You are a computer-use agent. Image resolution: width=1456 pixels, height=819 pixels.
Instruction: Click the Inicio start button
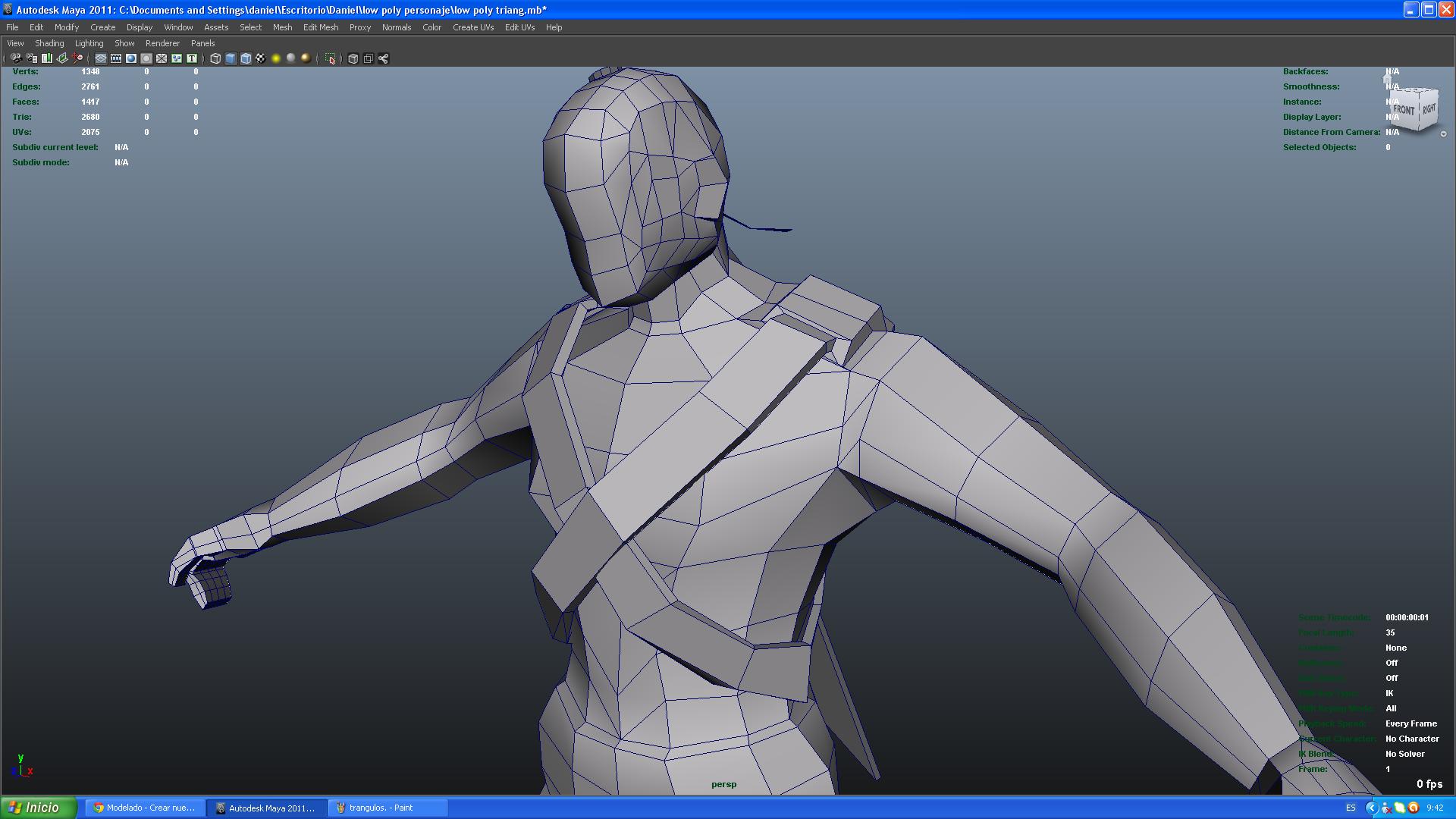[x=38, y=808]
